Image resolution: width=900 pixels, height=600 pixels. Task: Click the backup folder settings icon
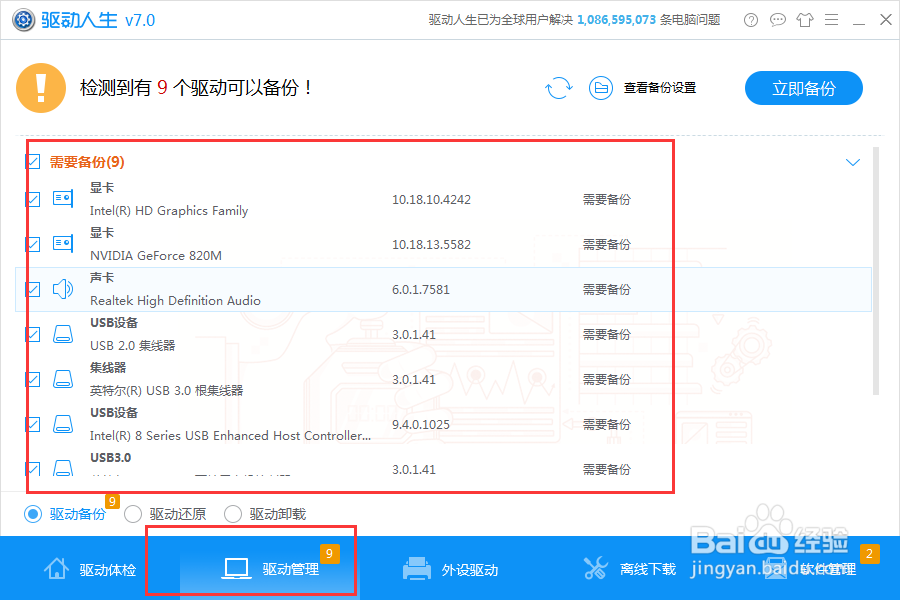point(600,88)
